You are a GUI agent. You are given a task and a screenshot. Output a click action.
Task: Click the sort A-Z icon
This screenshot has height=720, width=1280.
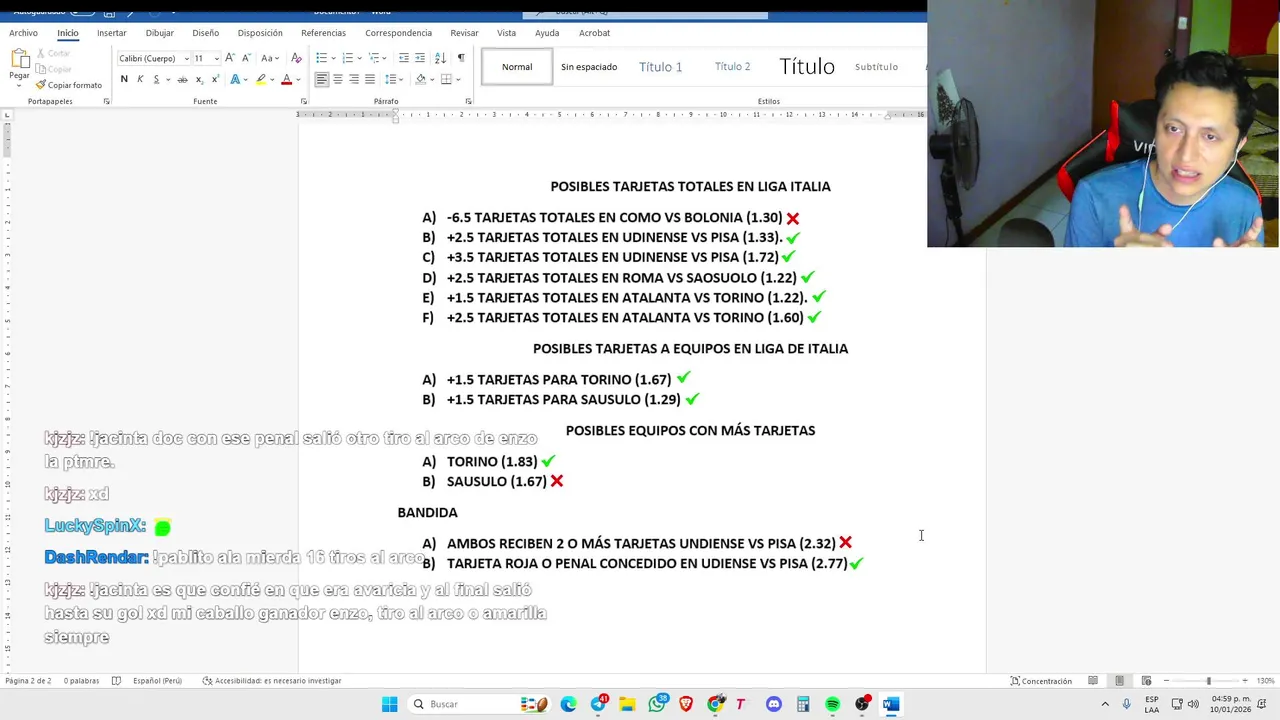(440, 58)
